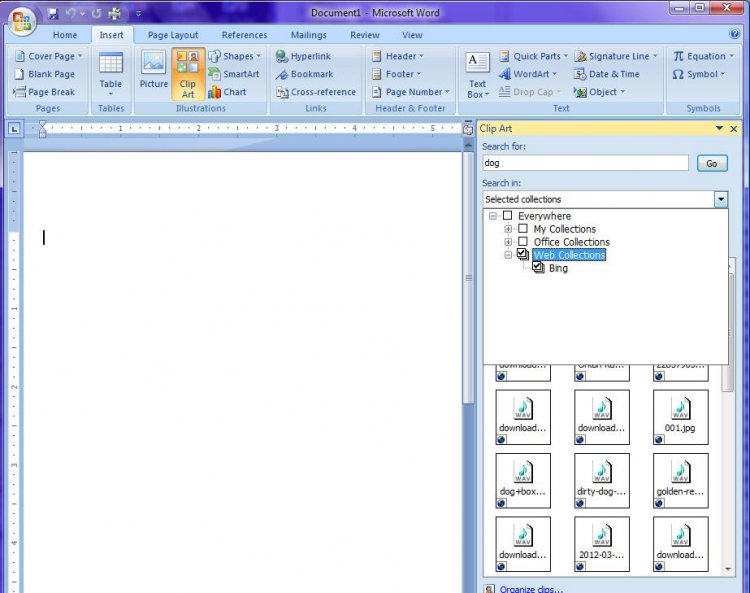
Task: Toggle the Clip Art pane button
Action: tap(188, 74)
